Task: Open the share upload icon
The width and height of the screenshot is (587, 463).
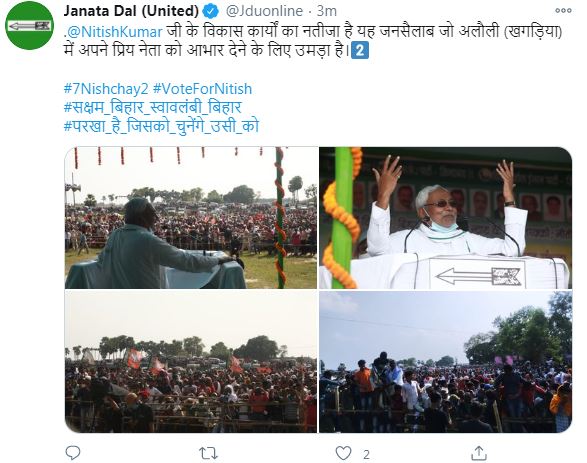Action: (x=479, y=453)
